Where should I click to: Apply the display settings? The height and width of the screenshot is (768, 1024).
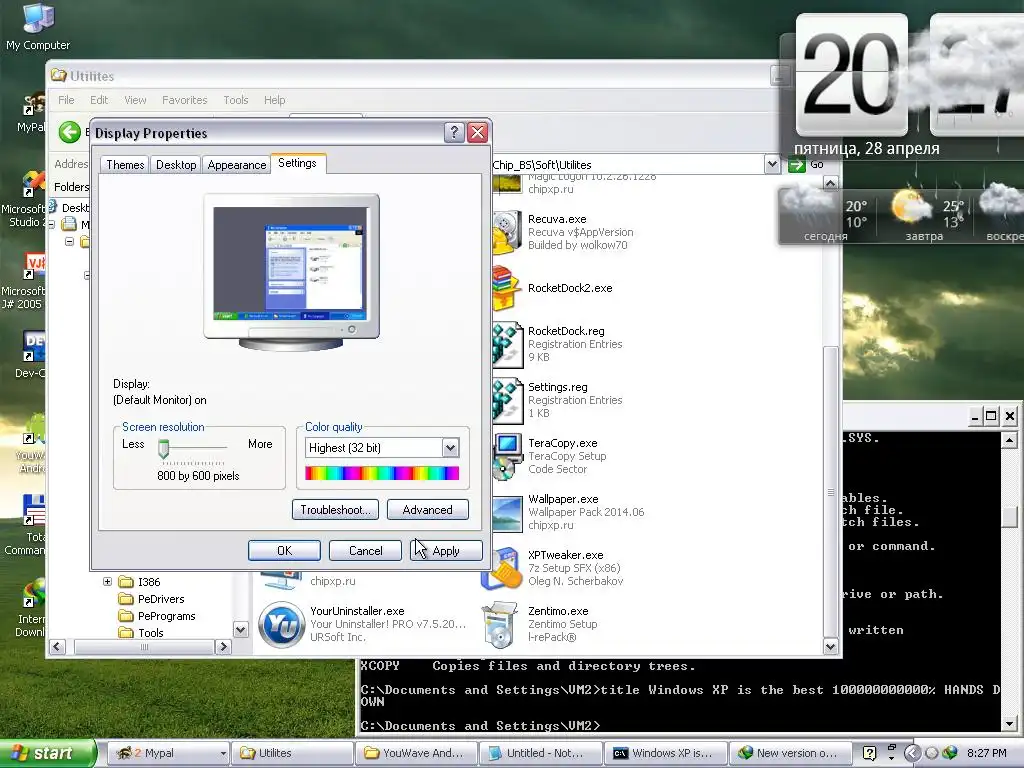[446, 551]
